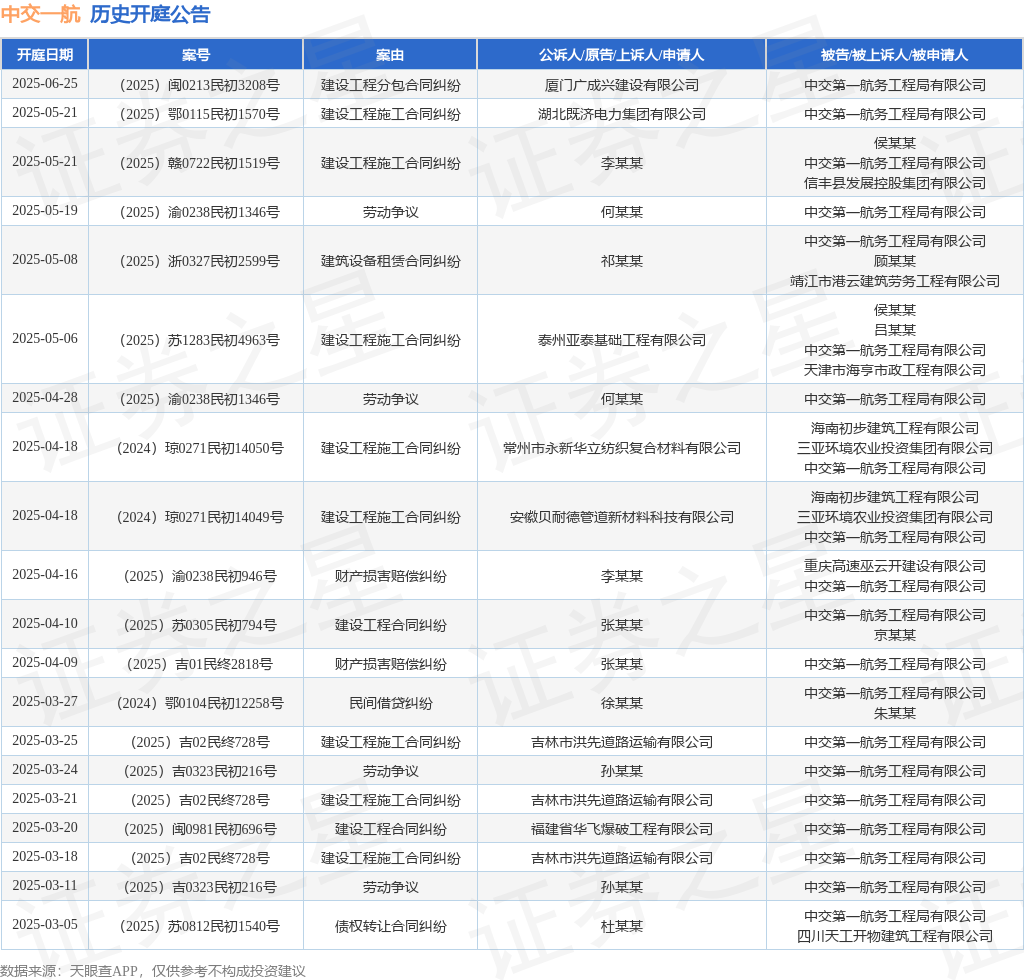Click plaintiff 湖北既济电力集团有限公司
This screenshot has width=1024, height=980.
tap(622, 114)
